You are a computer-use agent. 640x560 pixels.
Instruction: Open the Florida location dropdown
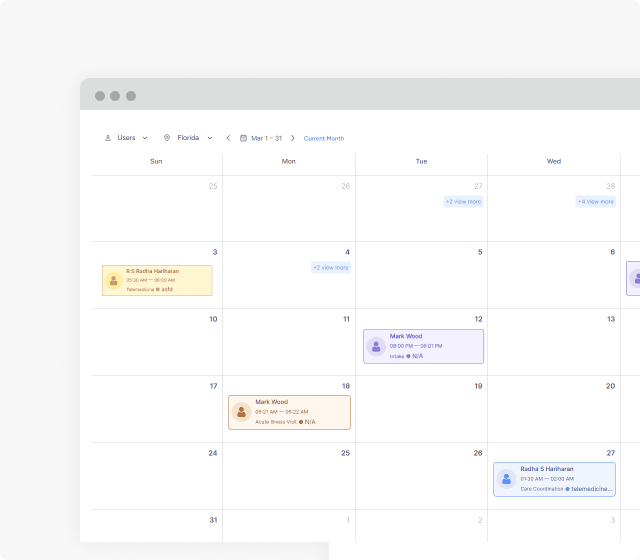[x=210, y=138]
